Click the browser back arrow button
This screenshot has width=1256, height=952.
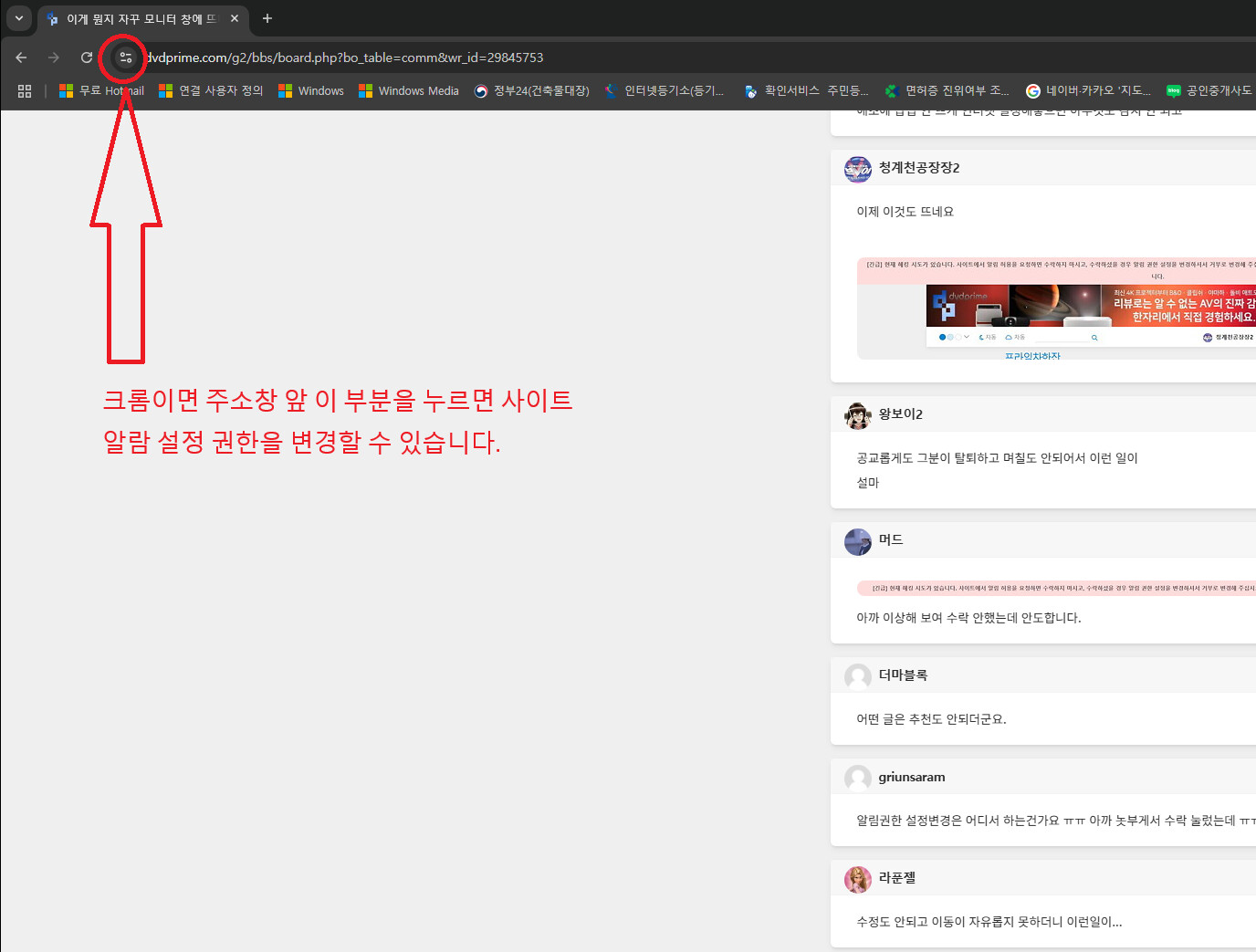tap(21, 58)
